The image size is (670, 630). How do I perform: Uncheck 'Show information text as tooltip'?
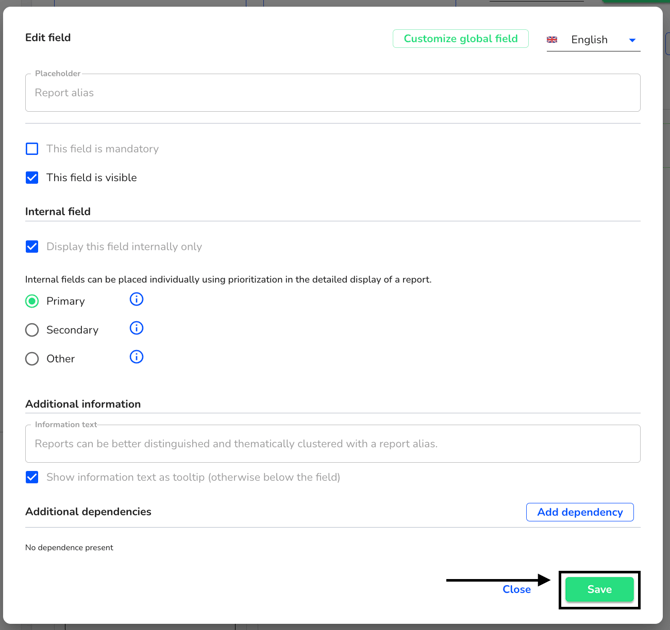click(32, 478)
